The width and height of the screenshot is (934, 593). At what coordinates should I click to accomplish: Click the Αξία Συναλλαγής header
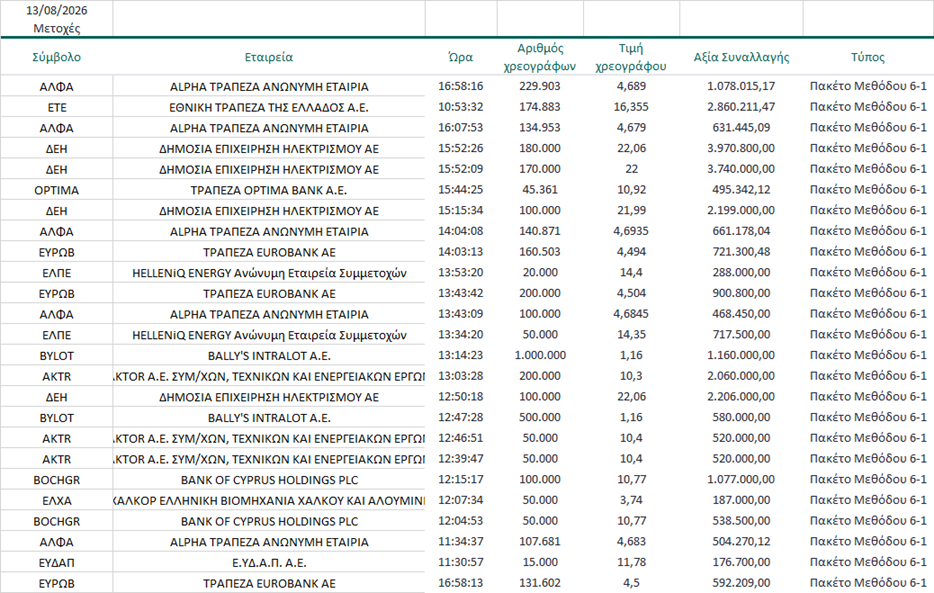[x=741, y=57]
